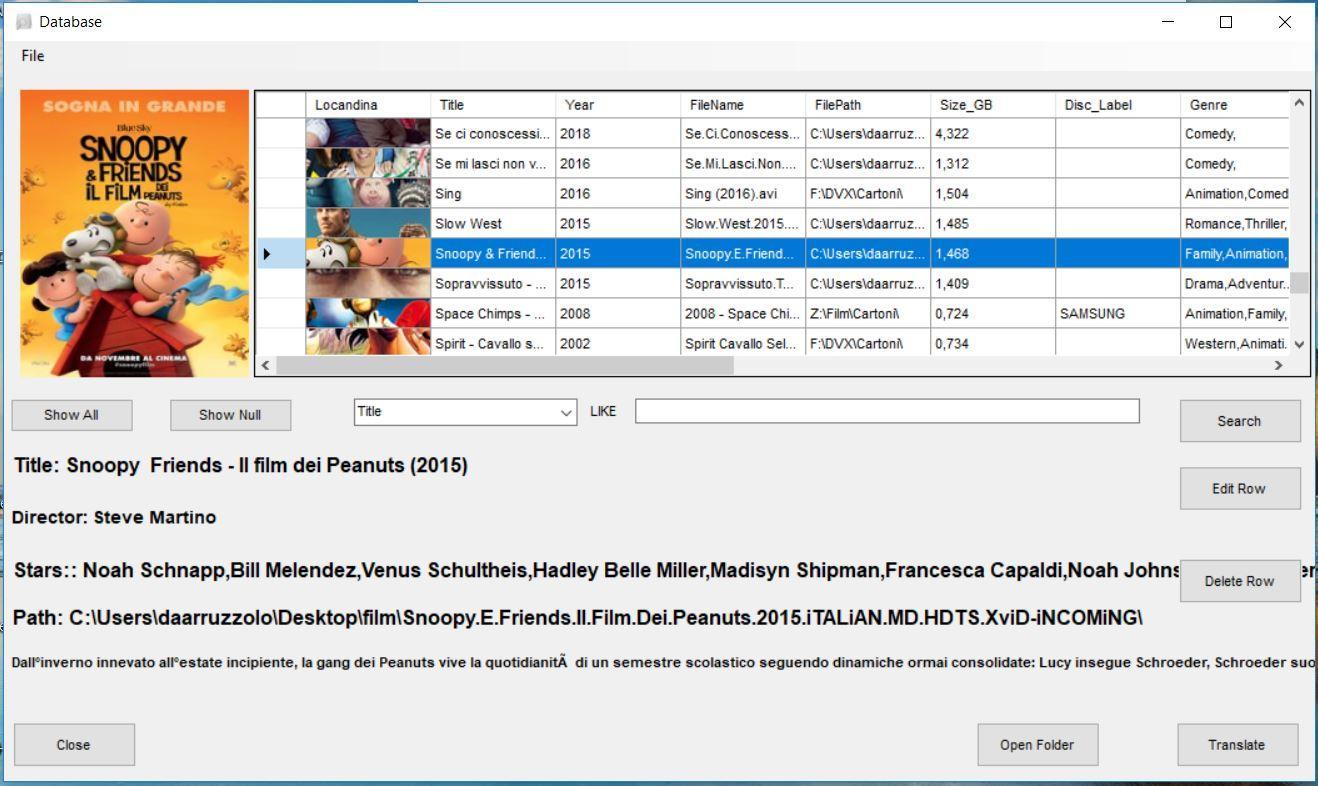Click the Translate button
Screen dimensions: 1318x786
point(1237,745)
